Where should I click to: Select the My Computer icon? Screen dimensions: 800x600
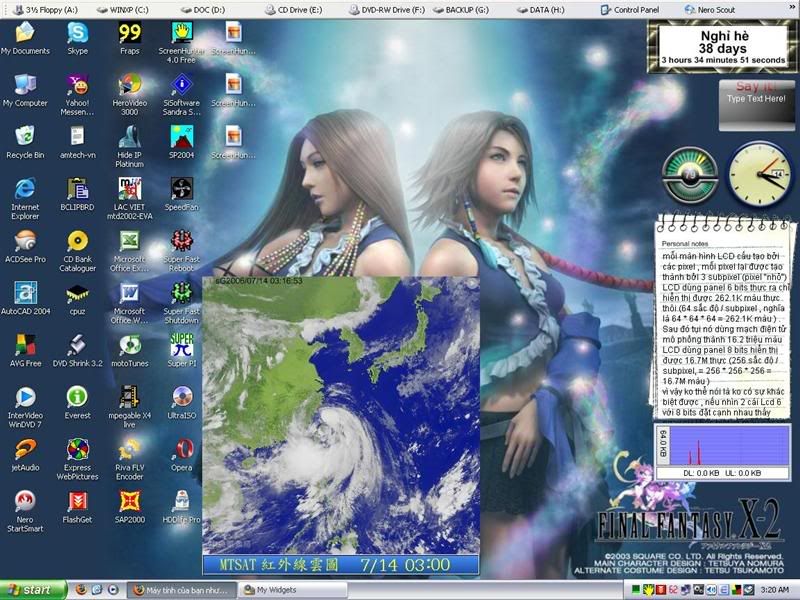pos(25,90)
